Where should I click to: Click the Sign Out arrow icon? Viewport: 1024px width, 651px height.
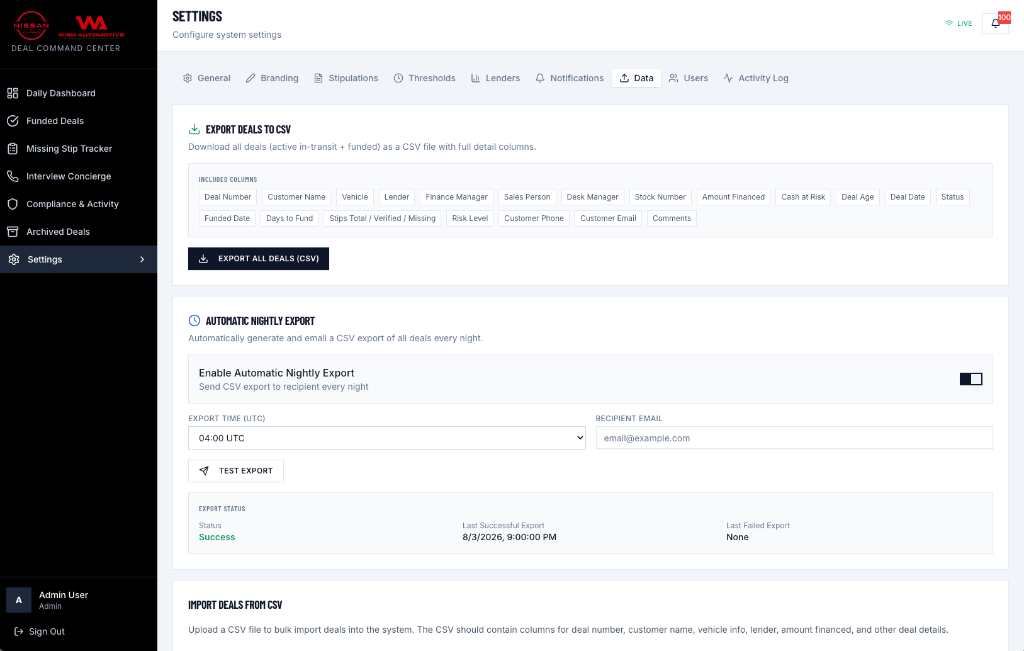(19, 631)
